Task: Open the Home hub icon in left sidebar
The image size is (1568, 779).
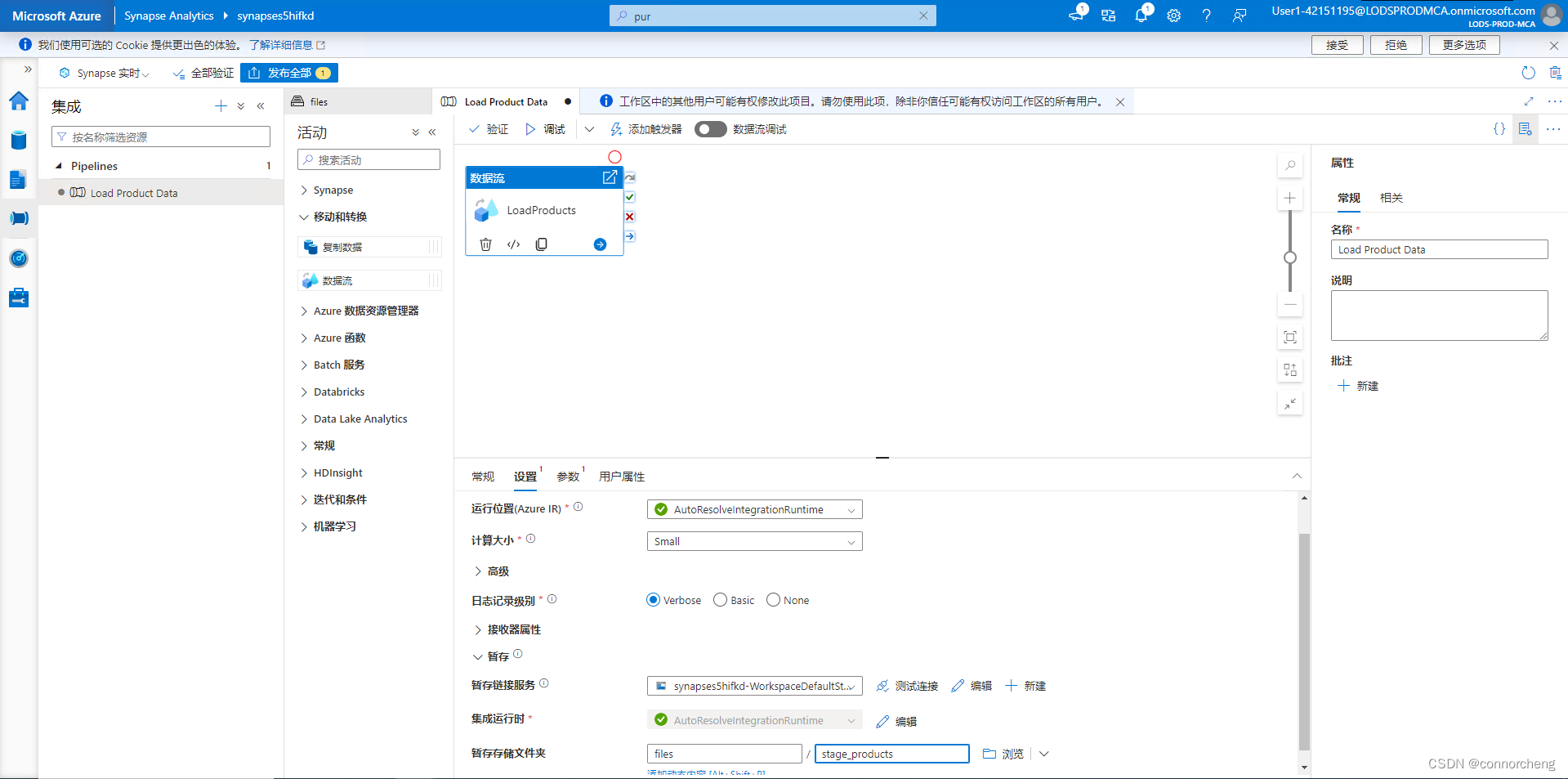Action: tap(19, 101)
